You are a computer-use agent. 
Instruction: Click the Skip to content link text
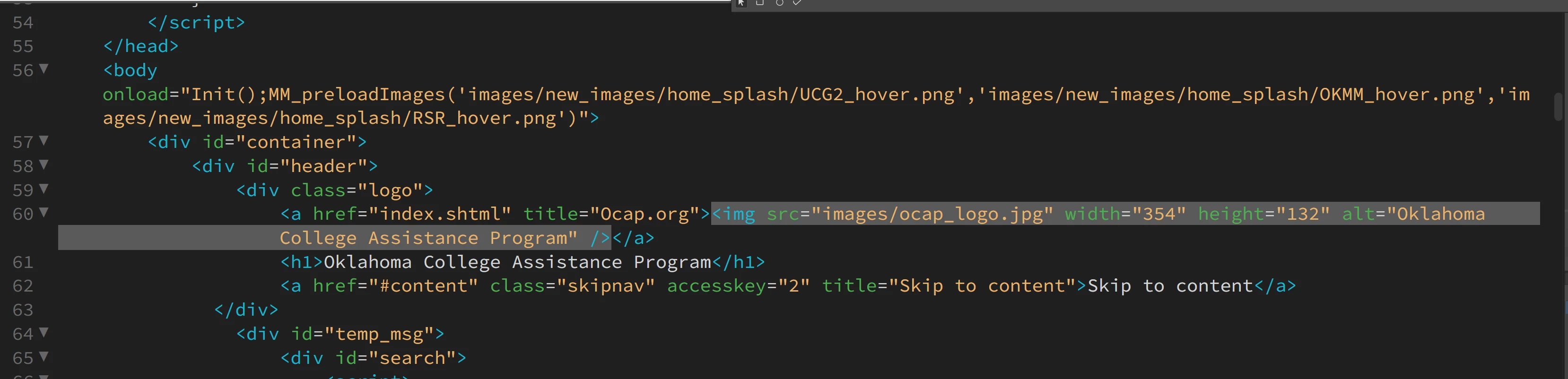point(1170,286)
